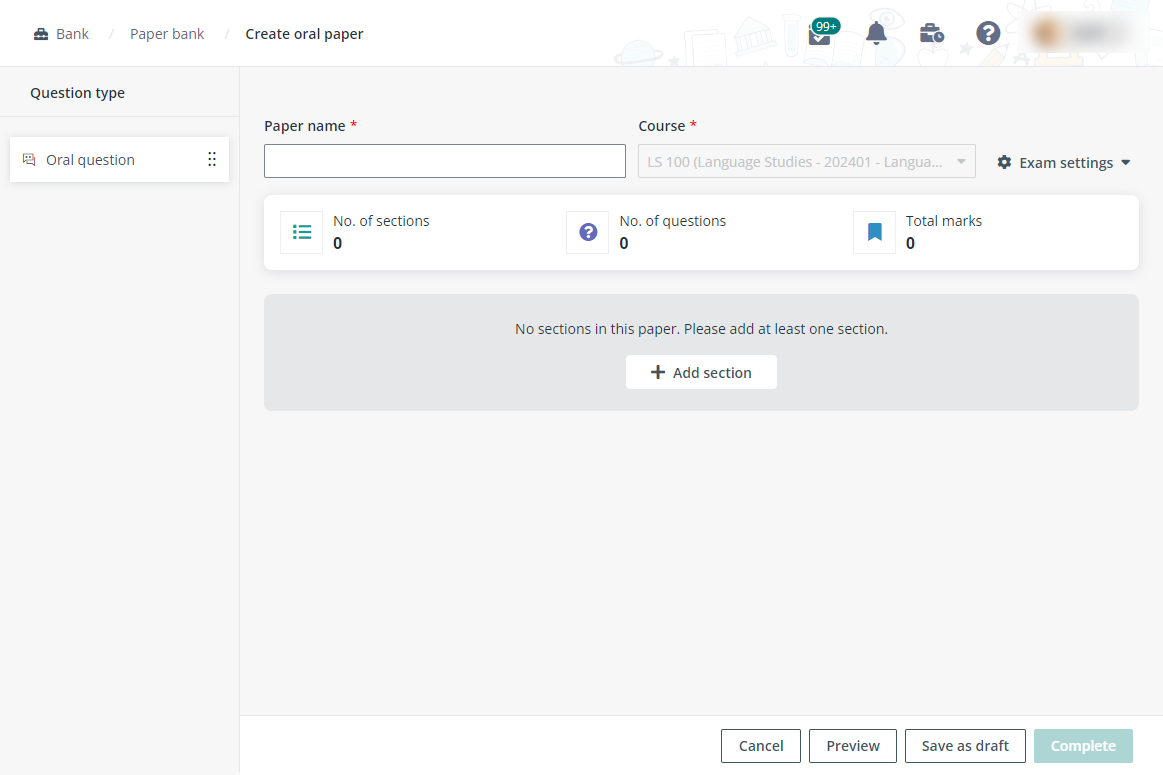
Task: Focus the Paper name input field
Action: pyautogui.click(x=444, y=161)
